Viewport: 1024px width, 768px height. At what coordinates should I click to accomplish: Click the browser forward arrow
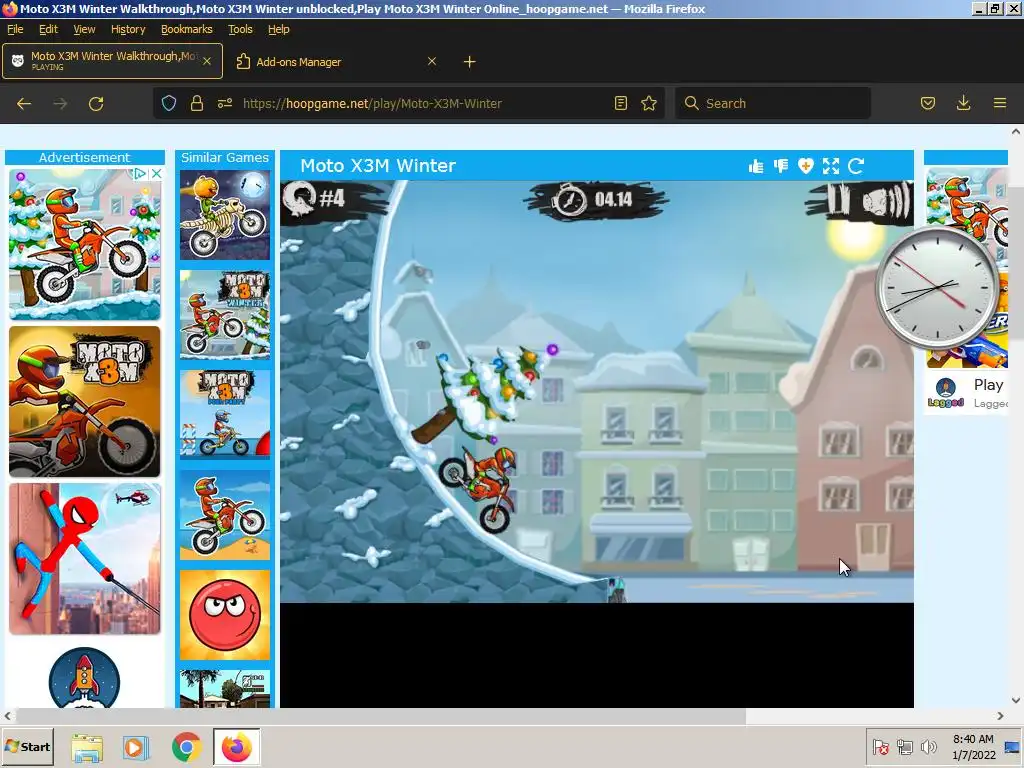tap(60, 103)
